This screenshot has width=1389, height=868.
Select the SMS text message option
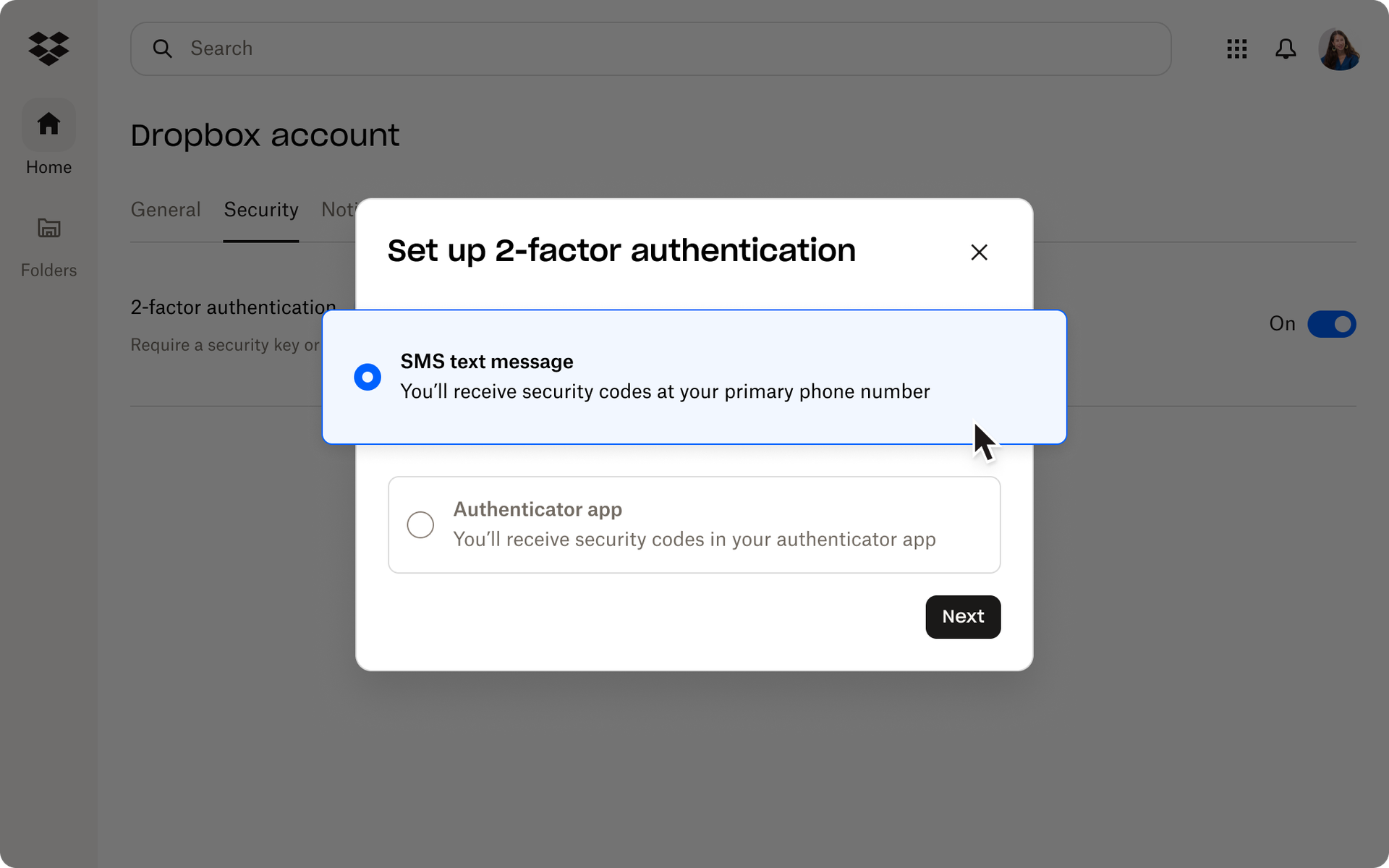367,377
